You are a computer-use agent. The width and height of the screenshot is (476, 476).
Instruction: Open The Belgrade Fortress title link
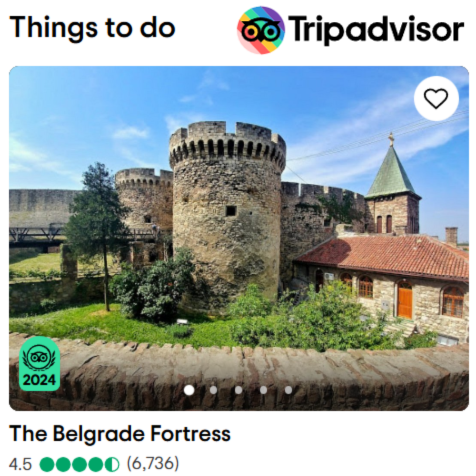[120, 434]
